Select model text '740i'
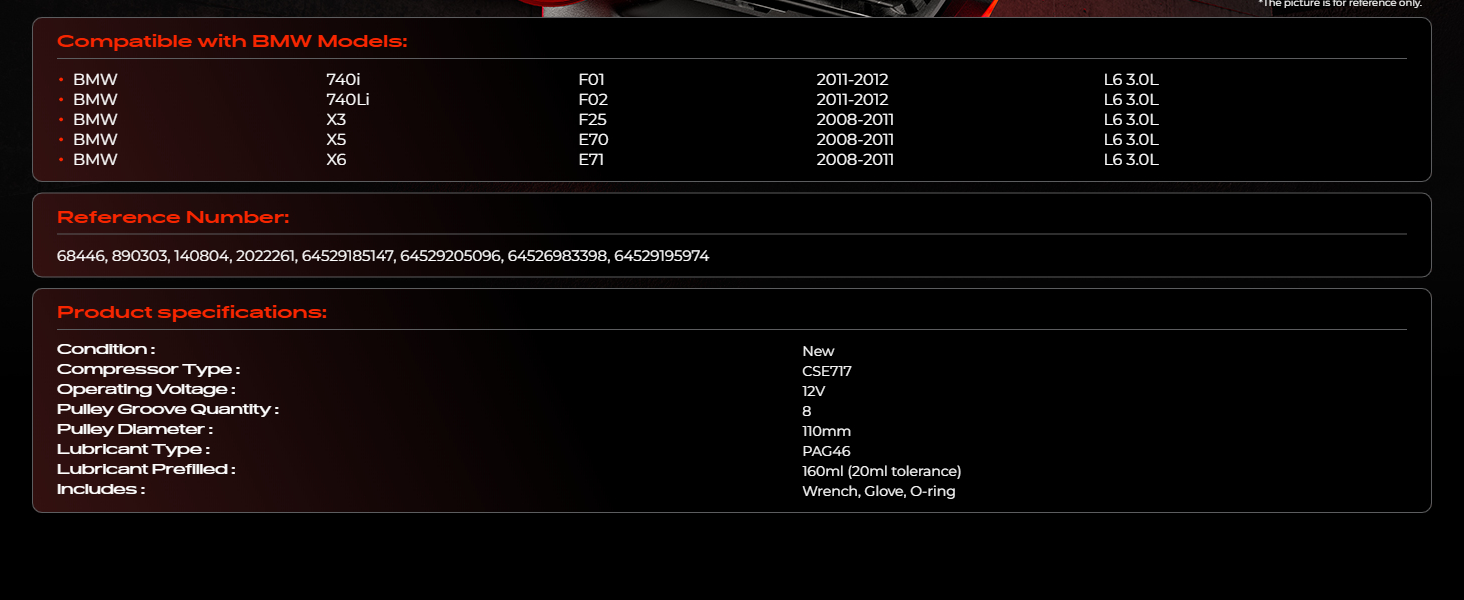The width and height of the screenshot is (1464, 600). click(x=343, y=80)
